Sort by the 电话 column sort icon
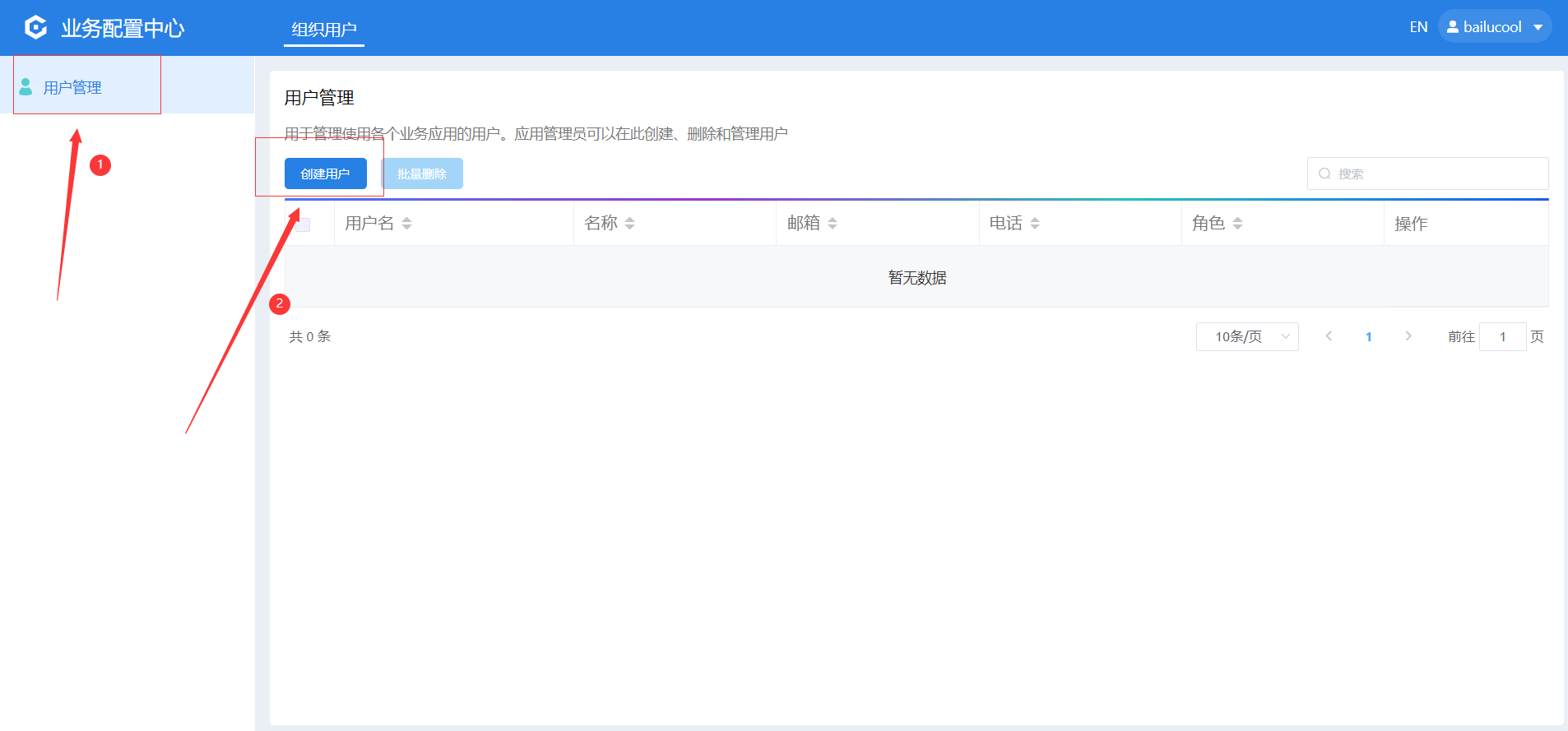This screenshot has width=1568, height=731. click(x=1035, y=224)
